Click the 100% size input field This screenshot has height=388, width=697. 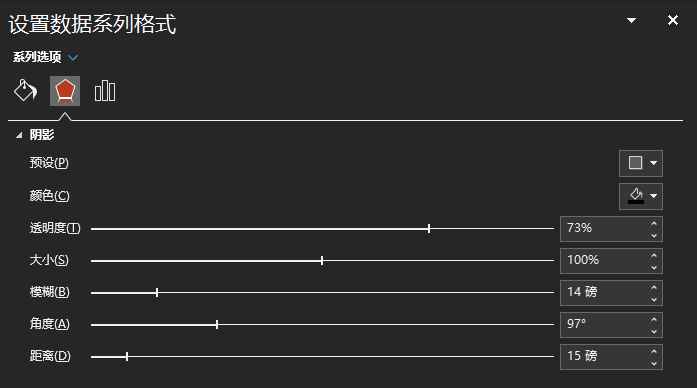(x=604, y=260)
